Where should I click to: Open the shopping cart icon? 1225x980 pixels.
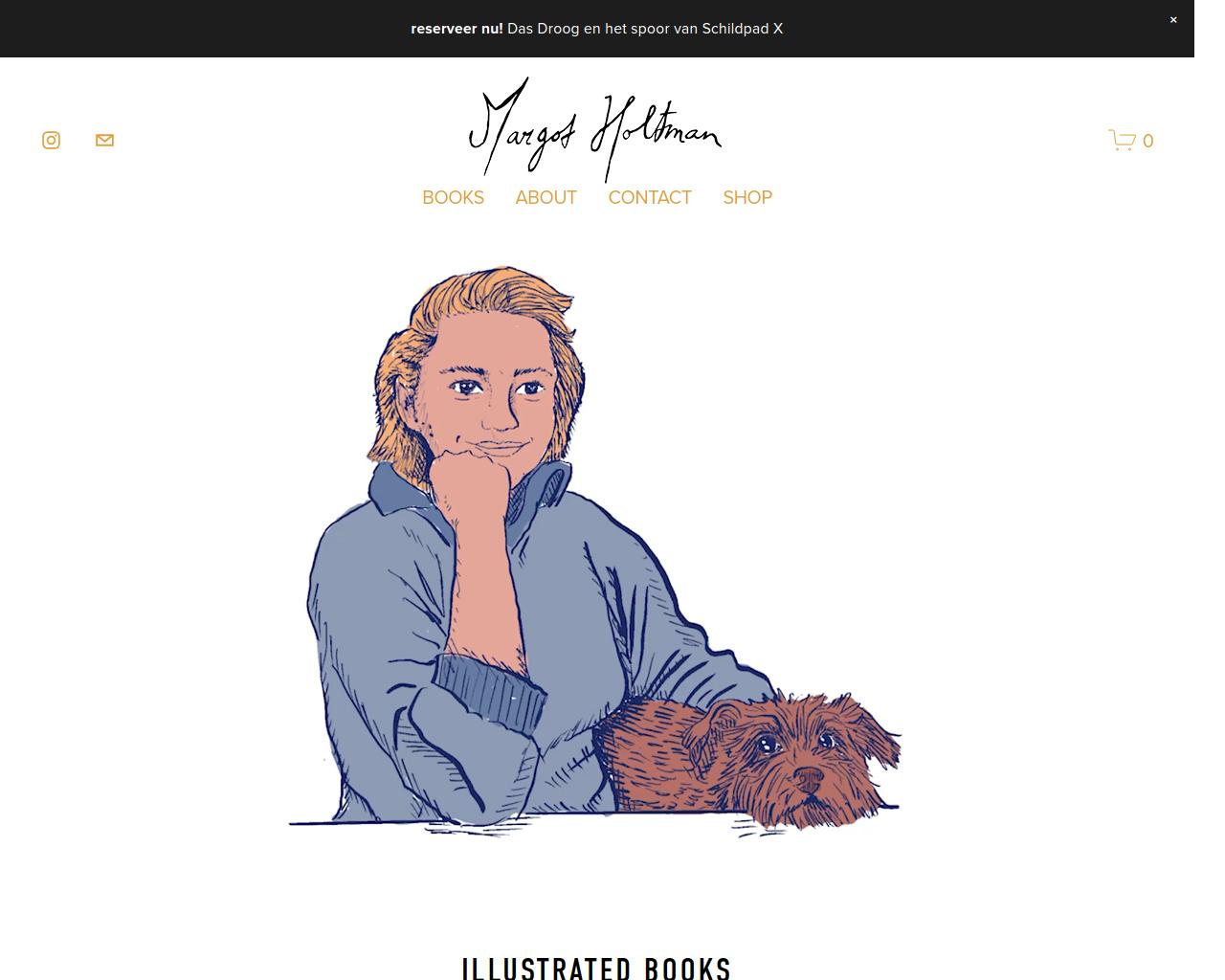pyautogui.click(x=1122, y=141)
